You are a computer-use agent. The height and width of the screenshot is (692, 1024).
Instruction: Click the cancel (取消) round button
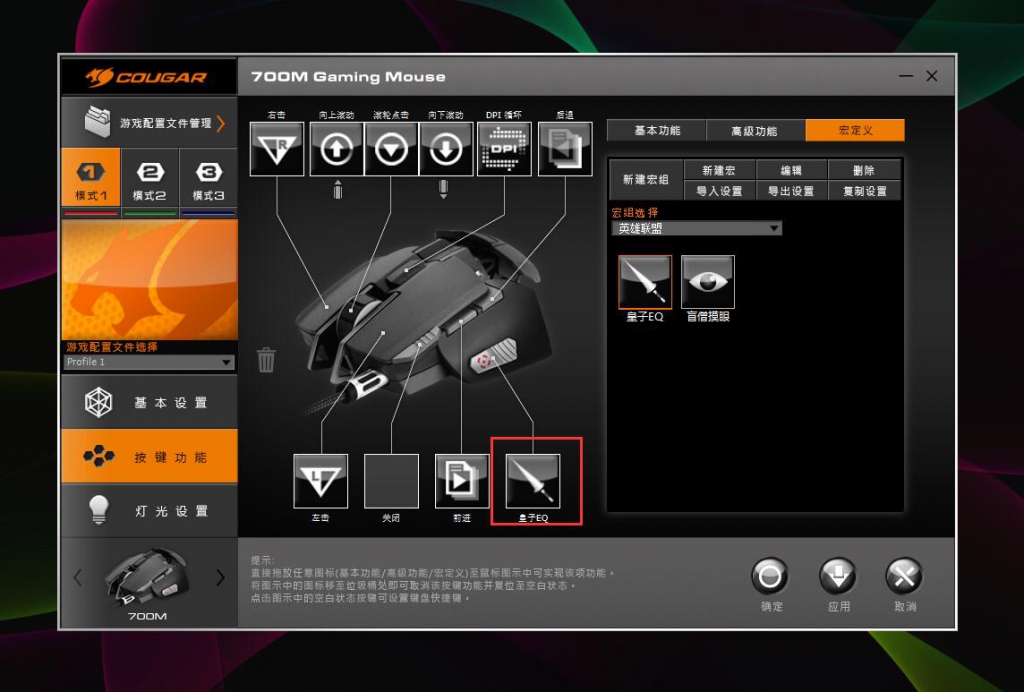tap(904, 576)
